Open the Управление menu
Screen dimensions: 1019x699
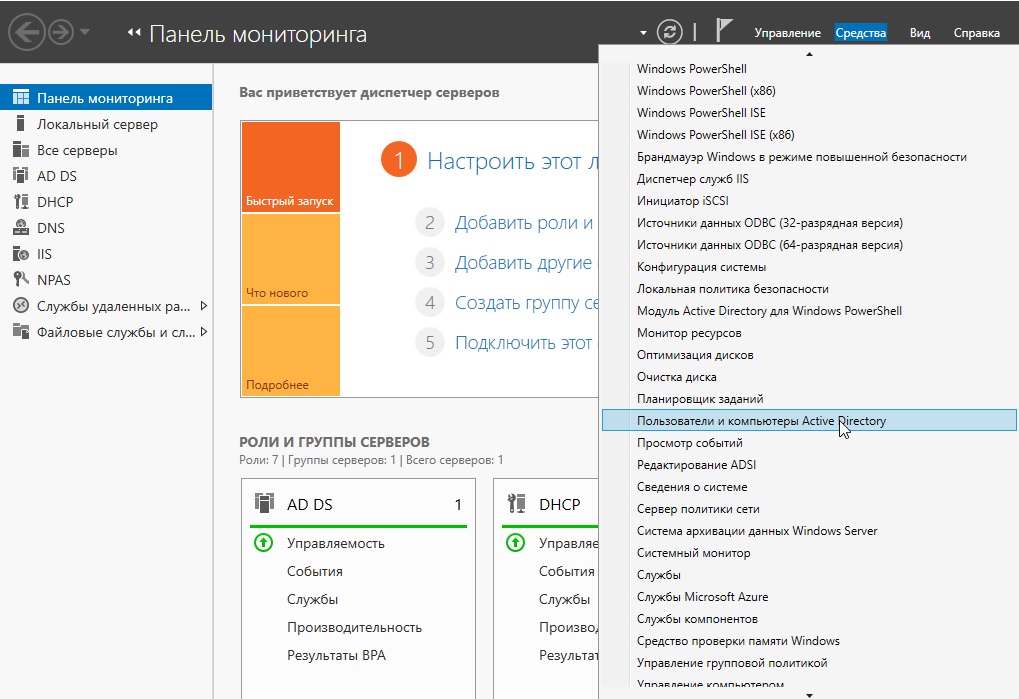pyautogui.click(x=787, y=33)
